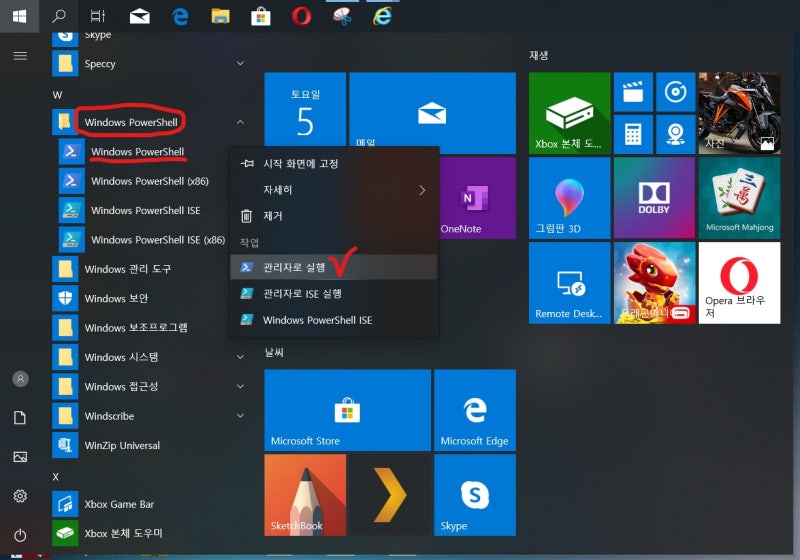Screen dimensions: 800x560
Task: Click the W letter group header
Action: coord(57,95)
